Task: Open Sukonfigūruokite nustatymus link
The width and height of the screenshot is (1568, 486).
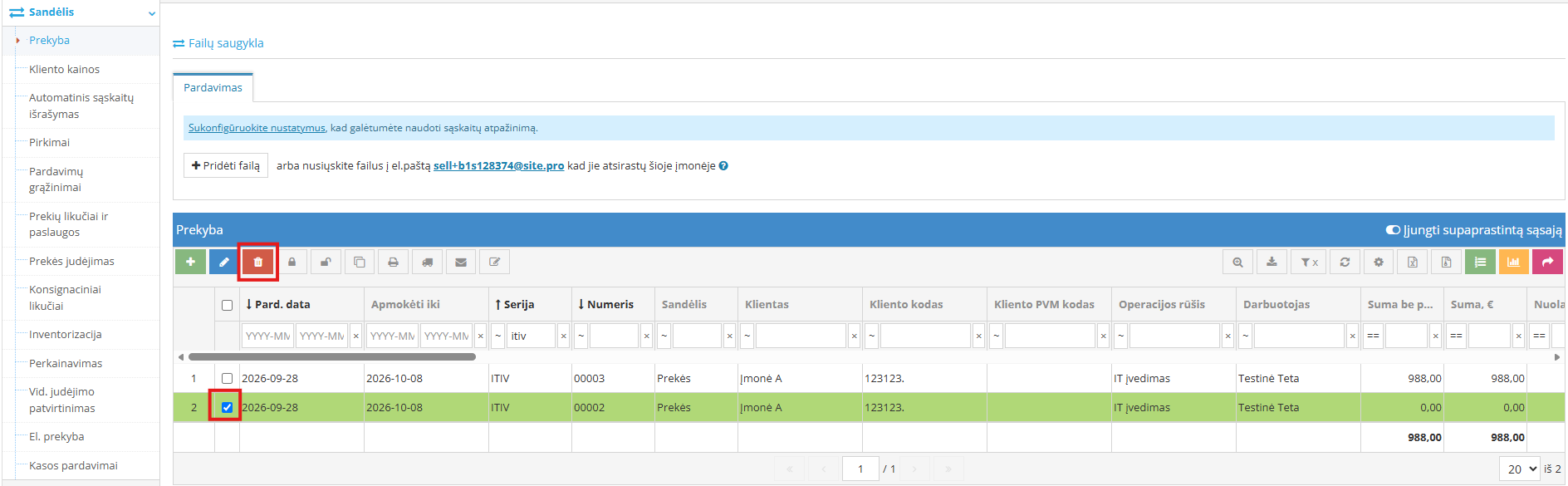Action: [257, 128]
